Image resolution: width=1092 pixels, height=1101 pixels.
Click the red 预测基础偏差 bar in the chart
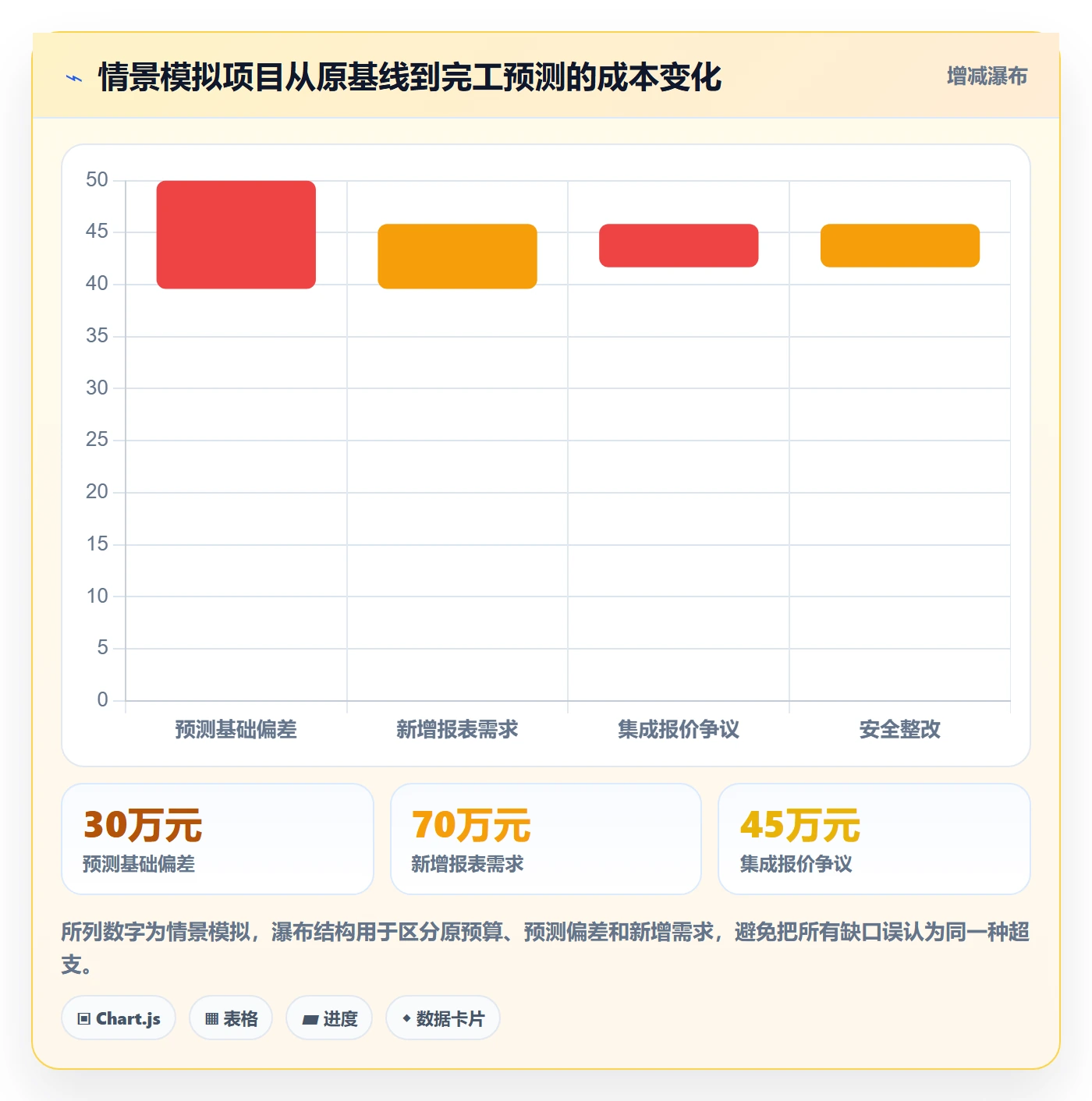click(x=236, y=235)
